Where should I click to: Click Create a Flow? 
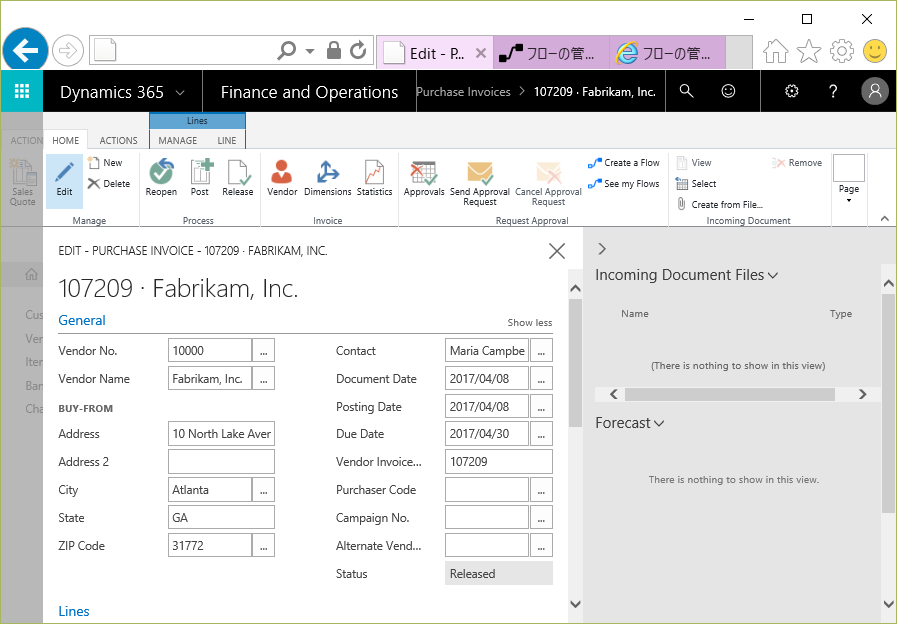pos(624,163)
